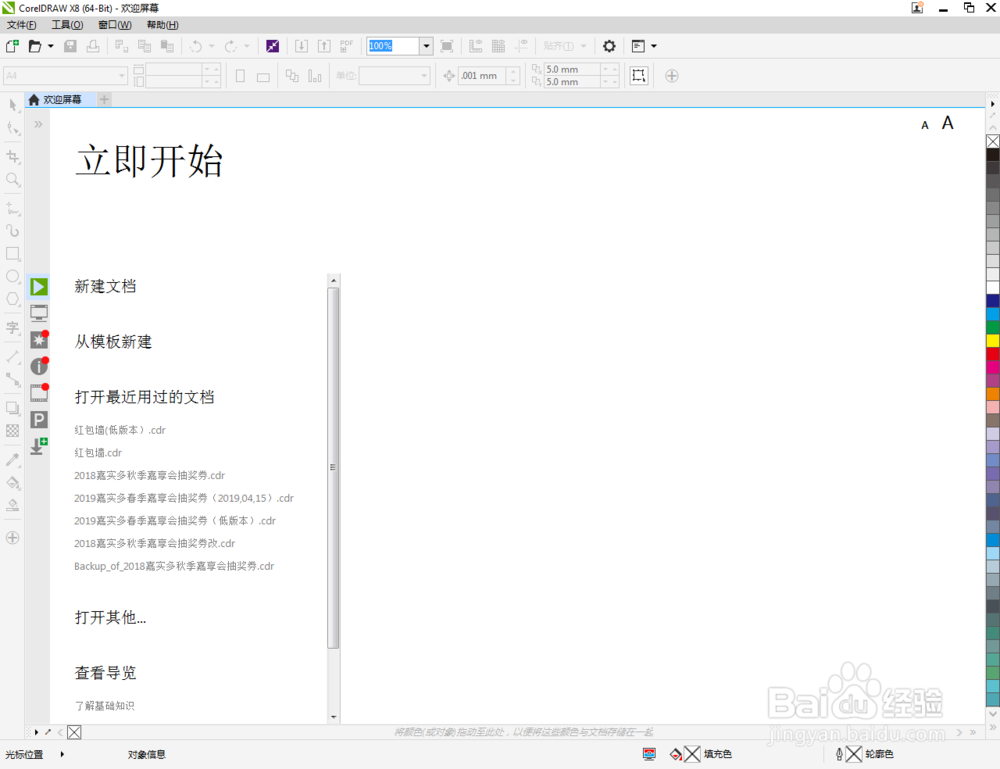This screenshot has height=769, width=1000.
Task: Select the Ellipse tool
Action: (13, 276)
